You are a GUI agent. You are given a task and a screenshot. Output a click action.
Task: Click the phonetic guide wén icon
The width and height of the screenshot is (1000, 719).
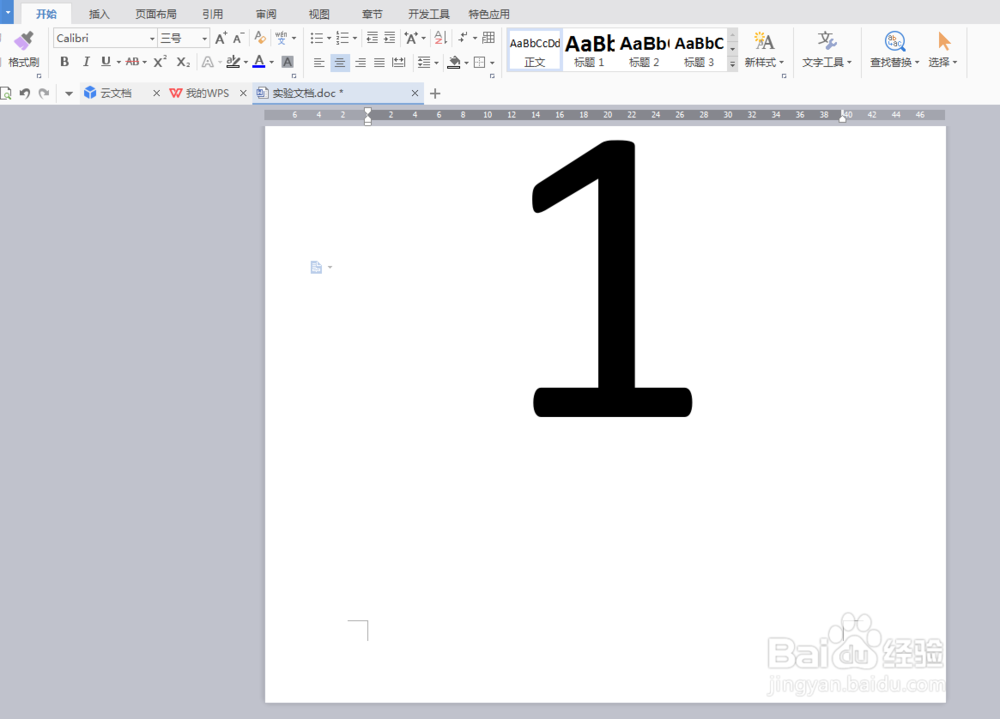pos(281,38)
